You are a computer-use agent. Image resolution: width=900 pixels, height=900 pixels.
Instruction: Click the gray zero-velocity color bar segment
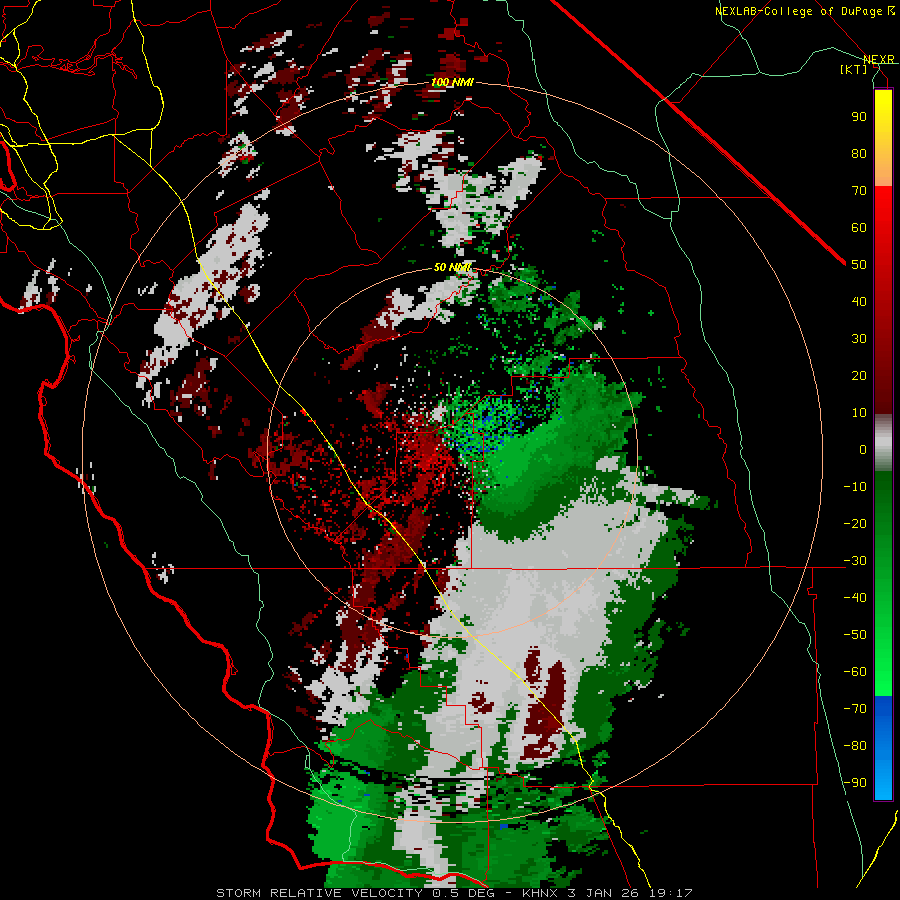(x=883, y=442)
